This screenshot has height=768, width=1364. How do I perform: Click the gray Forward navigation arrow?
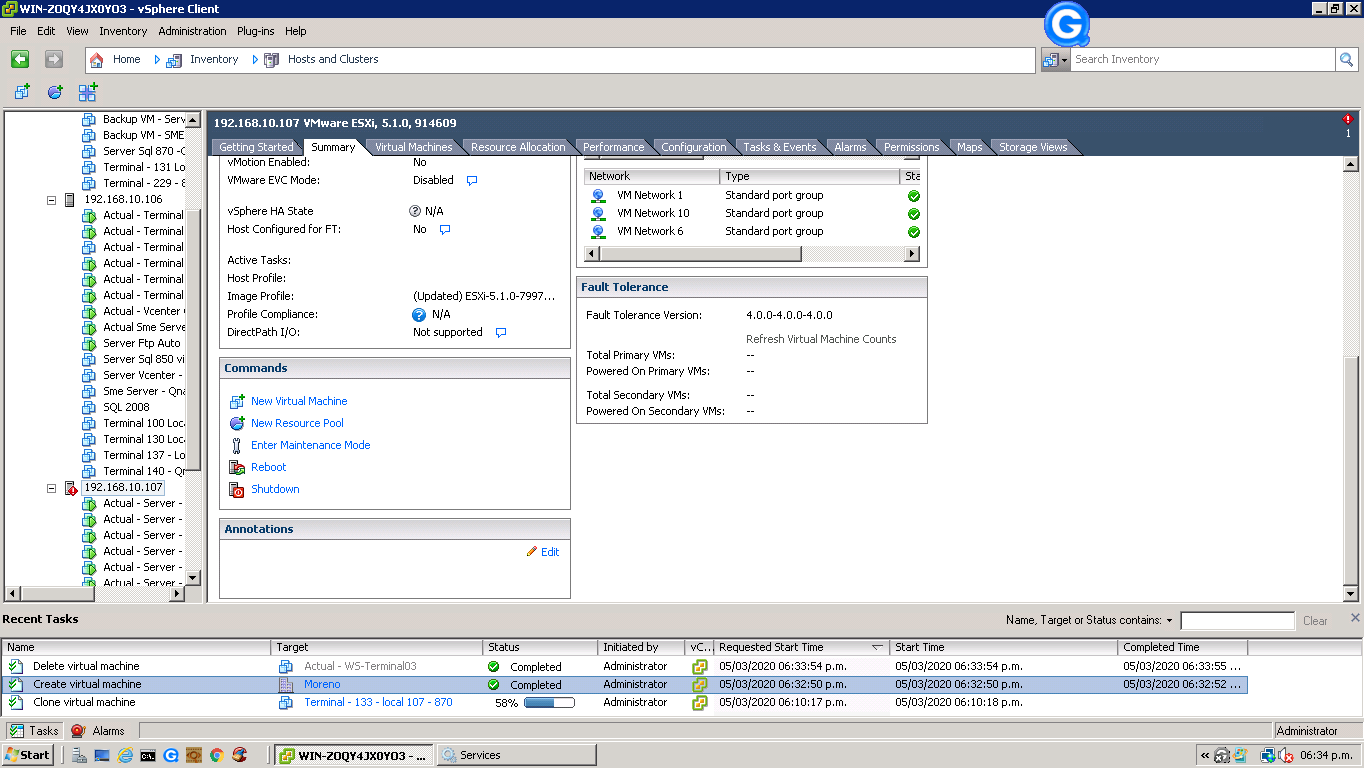click(54, 60)
